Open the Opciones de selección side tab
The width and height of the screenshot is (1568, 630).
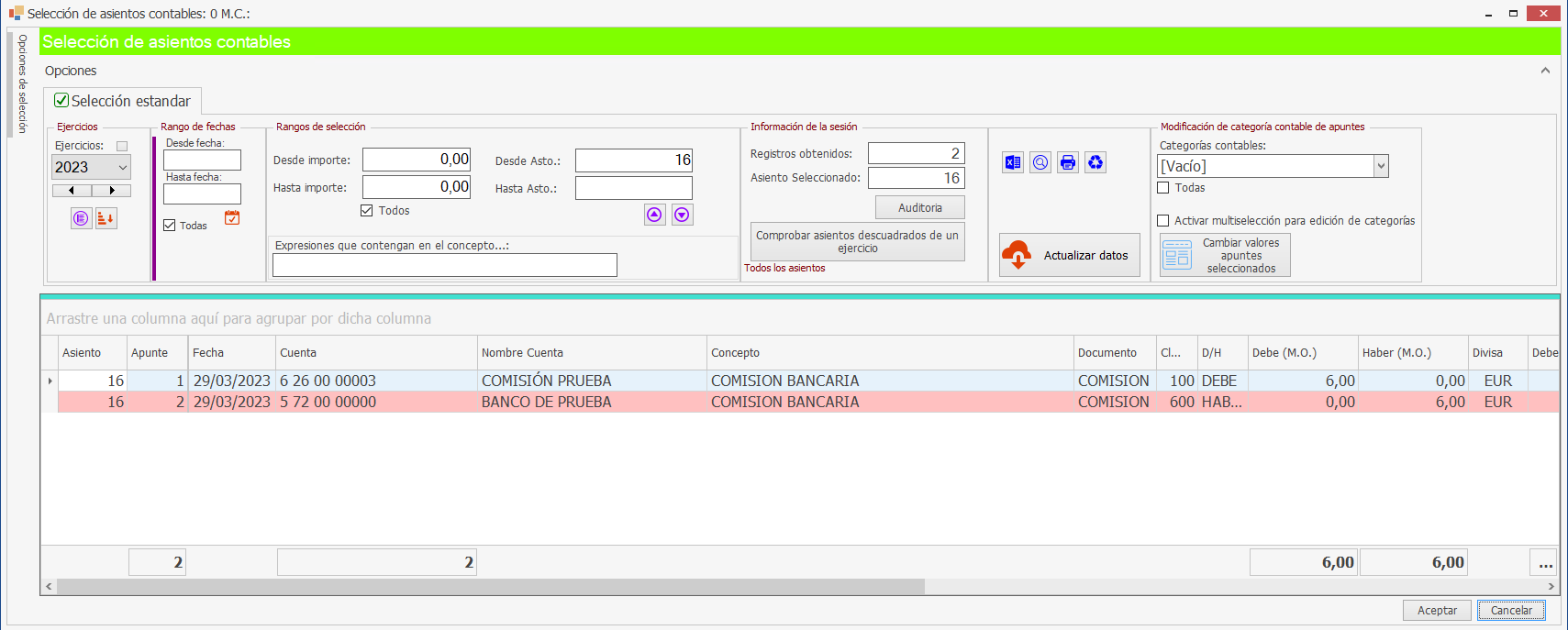tap(22, 84)
